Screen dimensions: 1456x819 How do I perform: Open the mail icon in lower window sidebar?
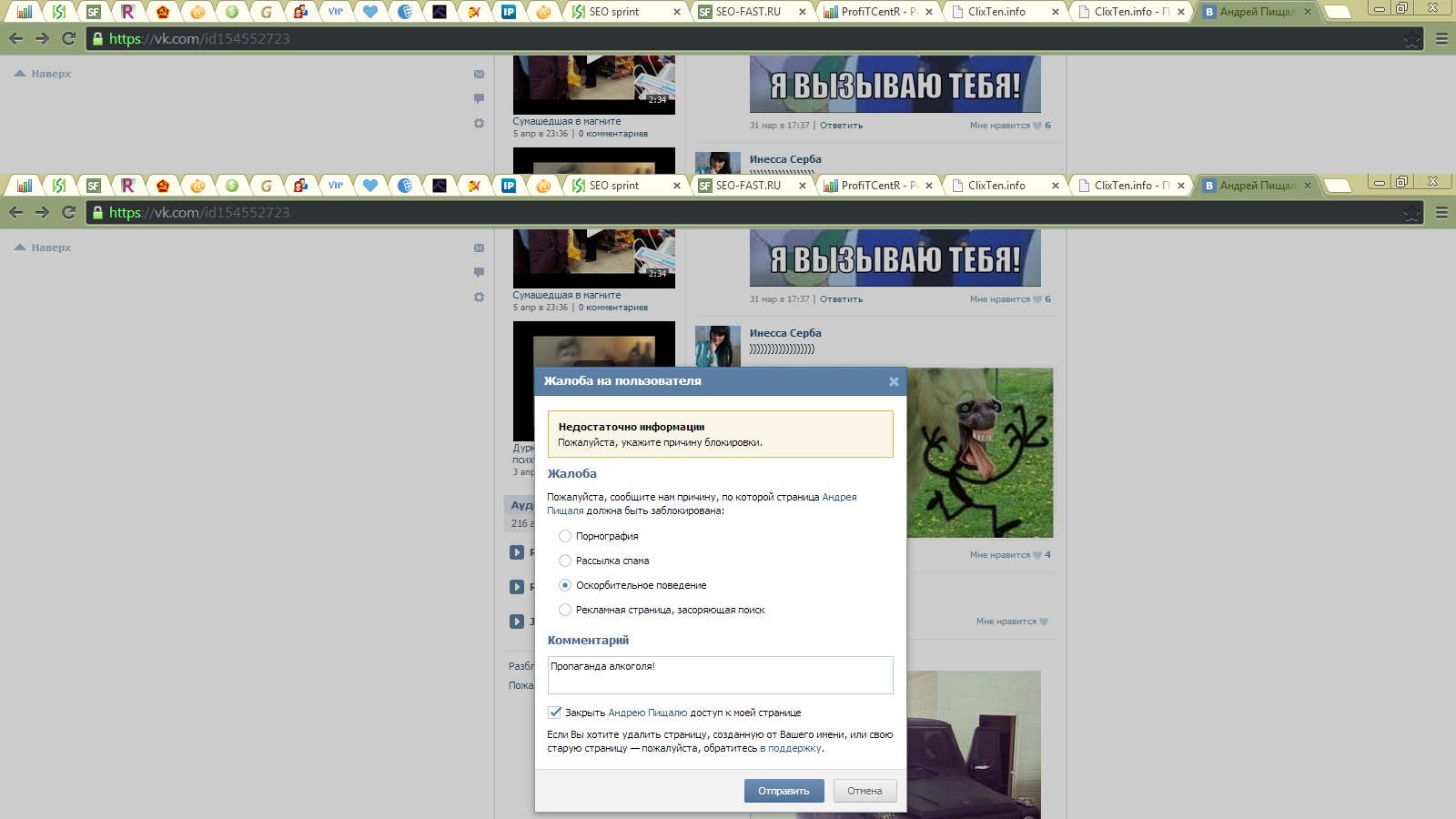[x=479, y=248]
